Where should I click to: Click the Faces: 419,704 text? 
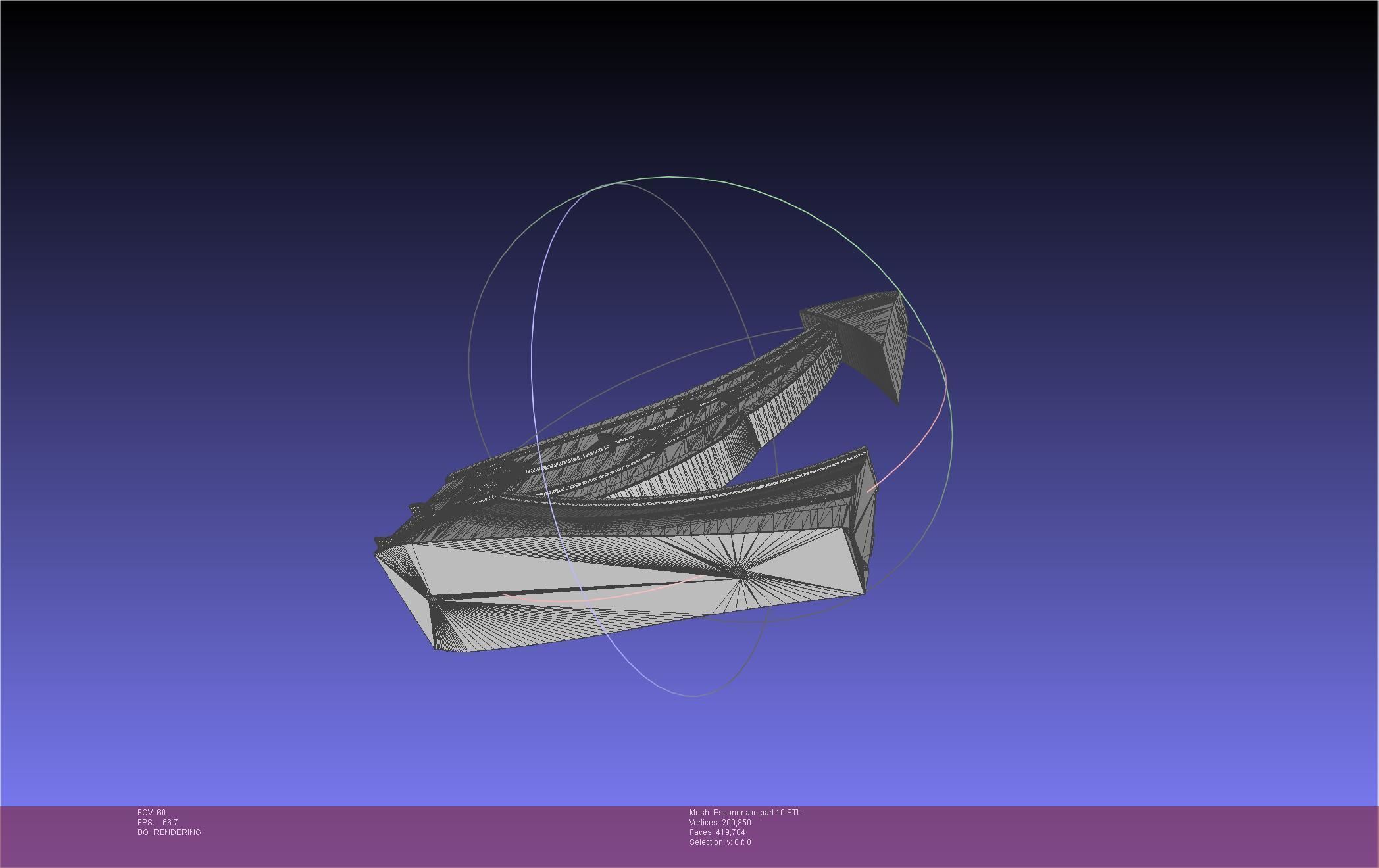(717, 832)
